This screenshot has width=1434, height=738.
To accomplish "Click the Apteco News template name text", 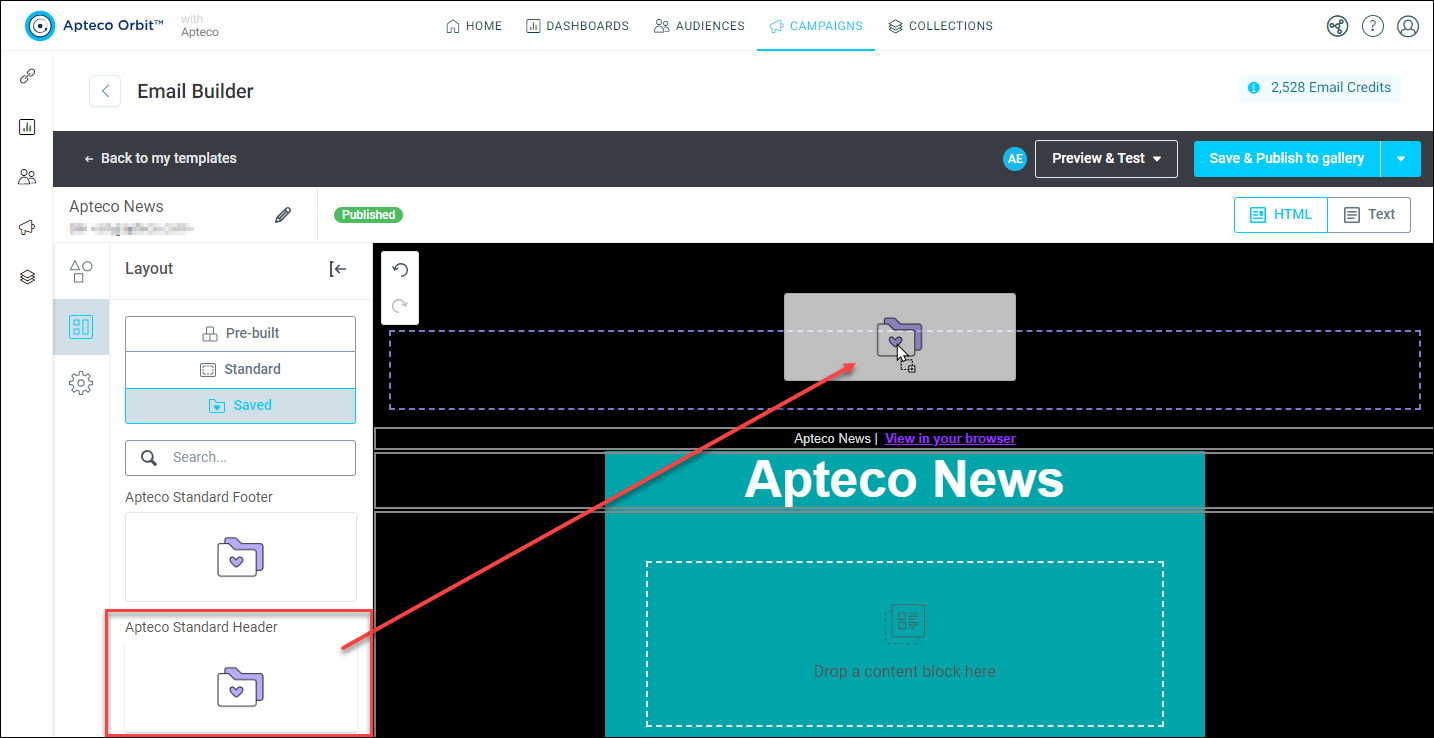I will point(117,207).
